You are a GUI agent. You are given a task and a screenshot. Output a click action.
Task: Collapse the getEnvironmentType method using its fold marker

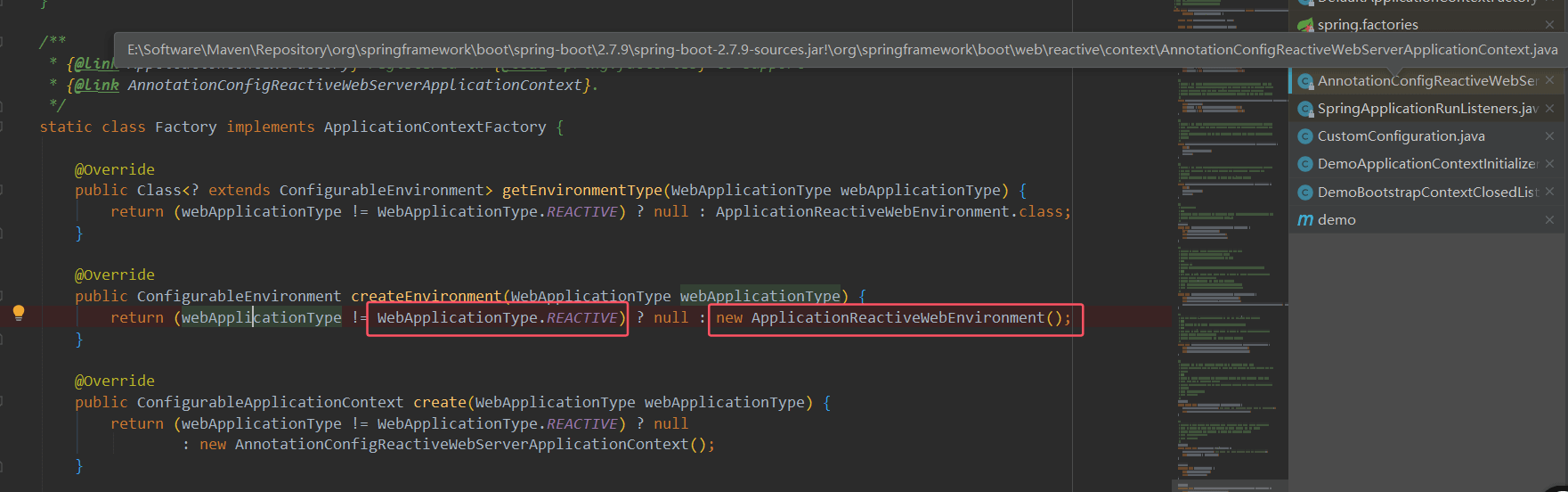(x=2, y=190)
